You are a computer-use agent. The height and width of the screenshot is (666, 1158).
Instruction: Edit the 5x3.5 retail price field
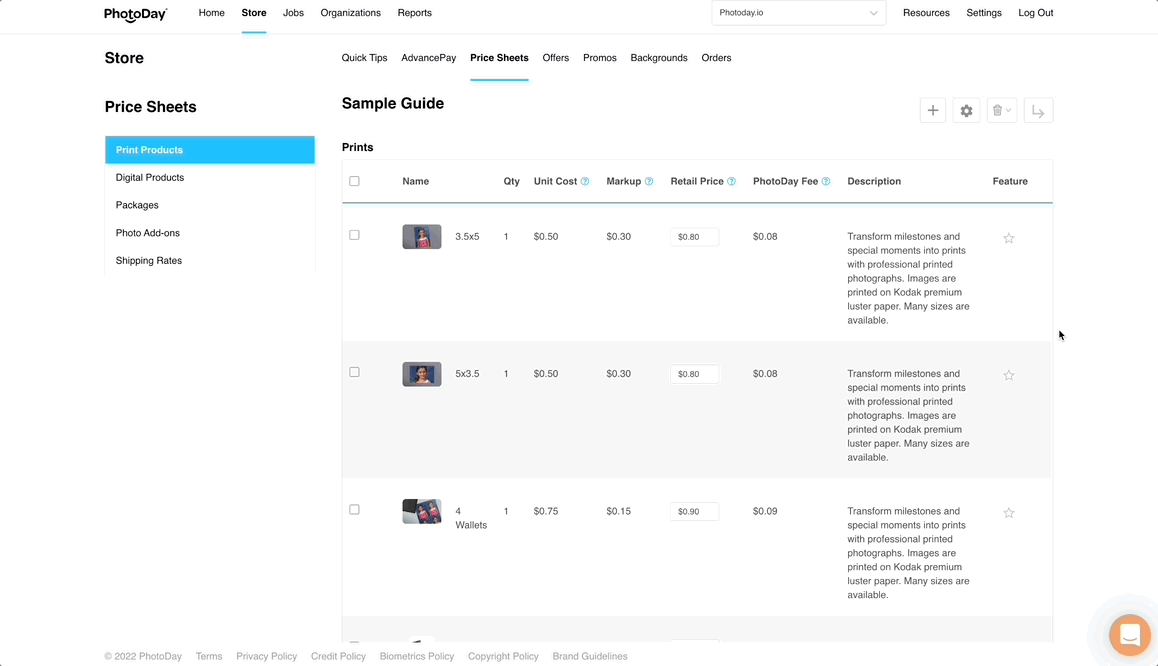[694, 374]
